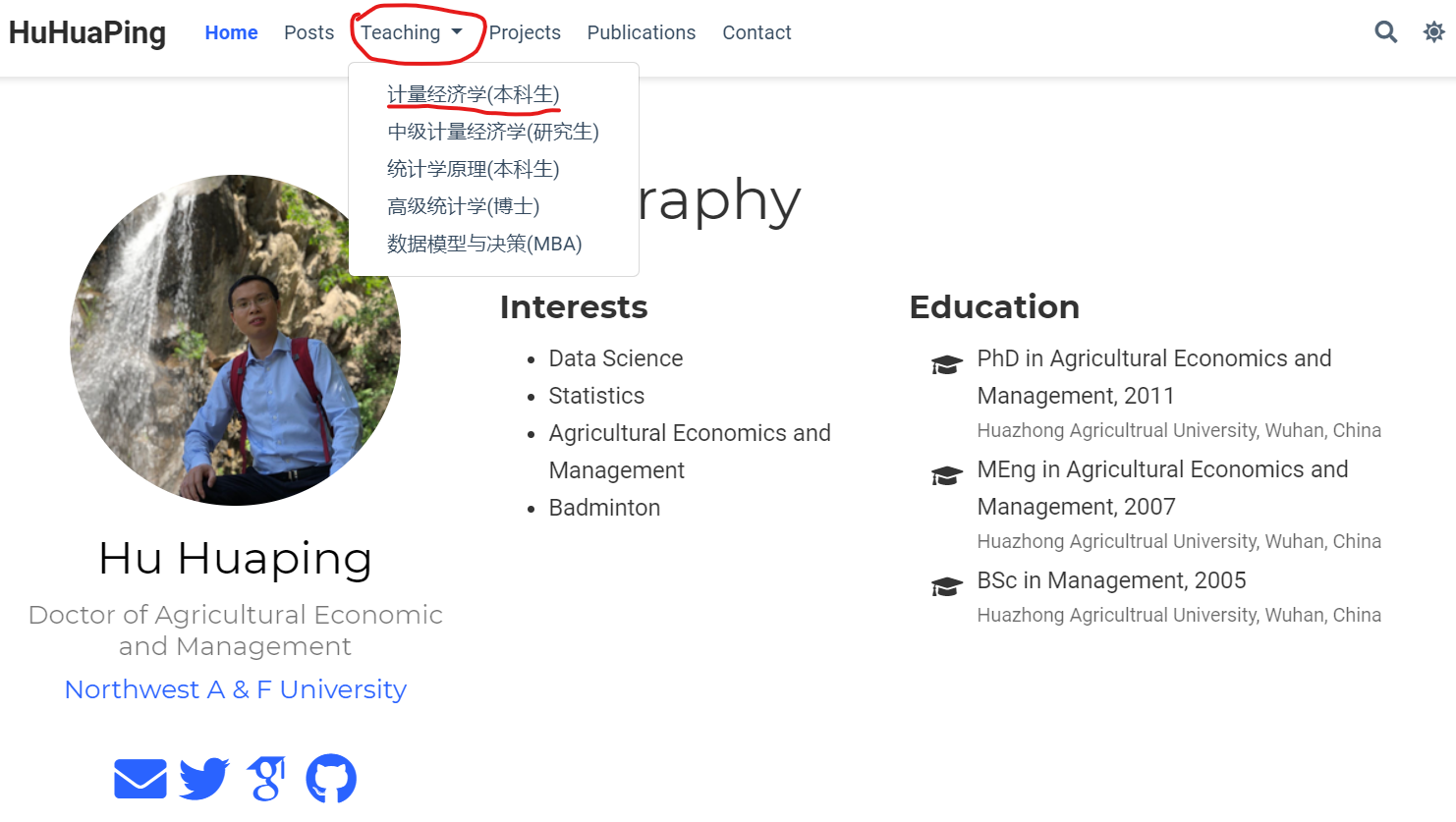Click the Statistics interest item
1456x822 pixels.
pyautogui.click(x=596, y=396)
